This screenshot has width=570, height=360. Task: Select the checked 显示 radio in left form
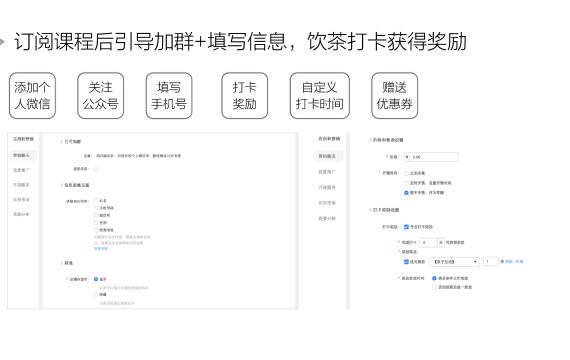point(96,279)
